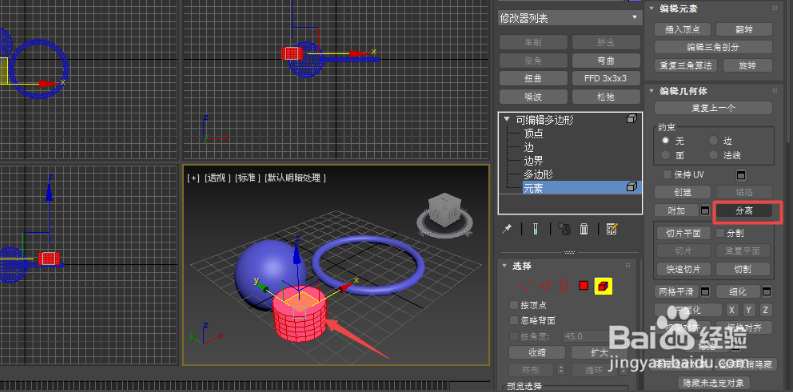This screenshot has height=392, width=793.
Task: Select constraint radio 法线
Action: (x=713, y=155)
